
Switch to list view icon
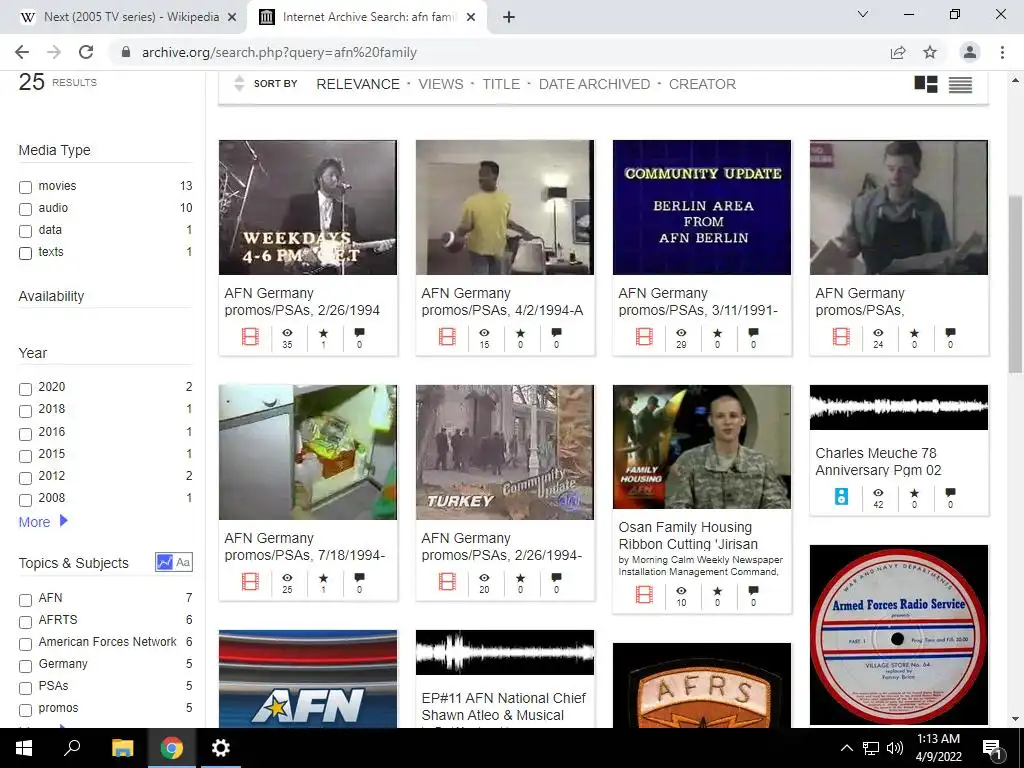[960, 84]
